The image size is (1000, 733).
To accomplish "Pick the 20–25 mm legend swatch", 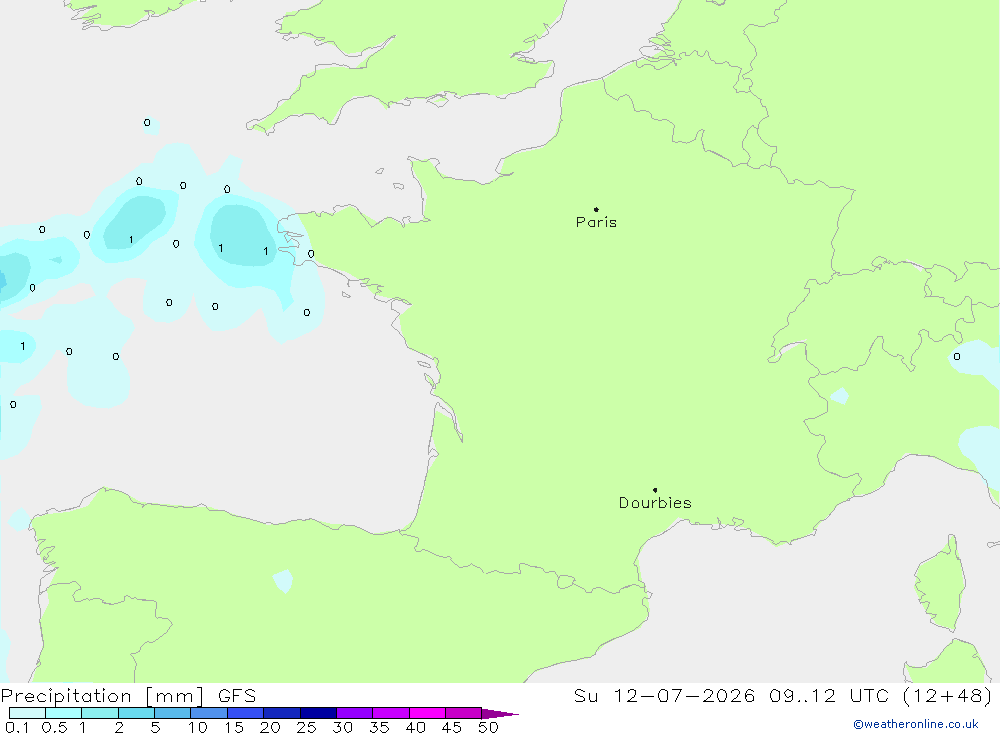I will 281,713.
